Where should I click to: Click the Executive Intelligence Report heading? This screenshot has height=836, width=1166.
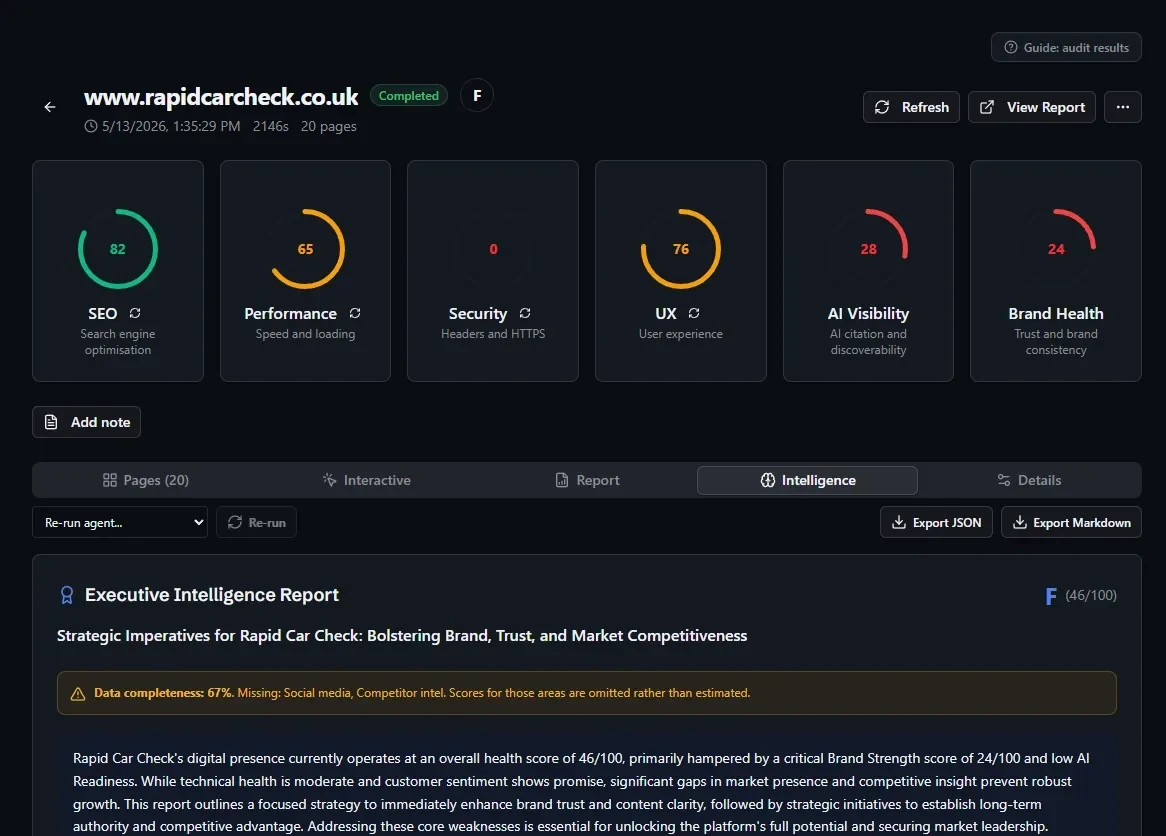[x=212, y=595]
